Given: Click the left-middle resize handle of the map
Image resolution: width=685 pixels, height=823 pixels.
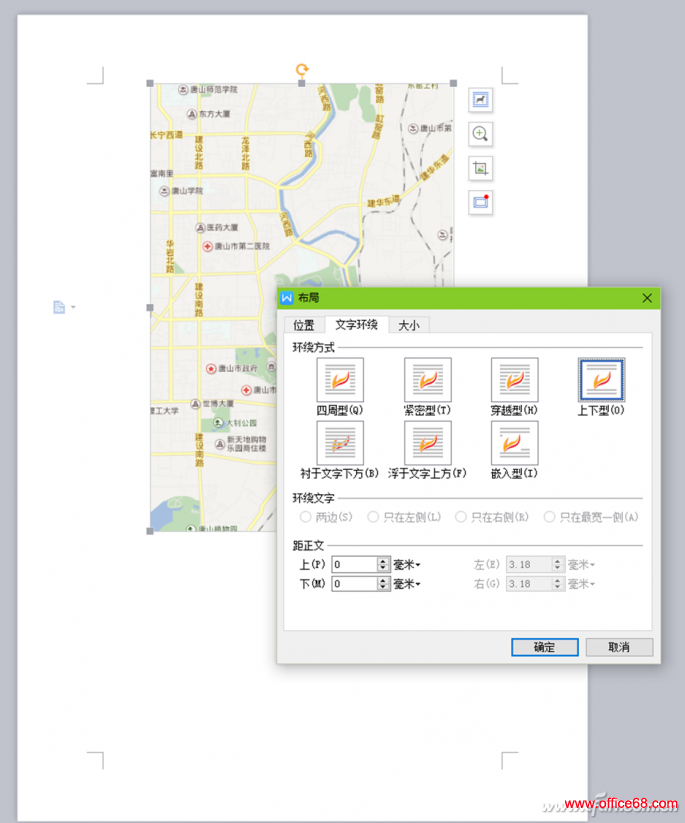Looking at the screenshot, I should [x=150, y=308].
